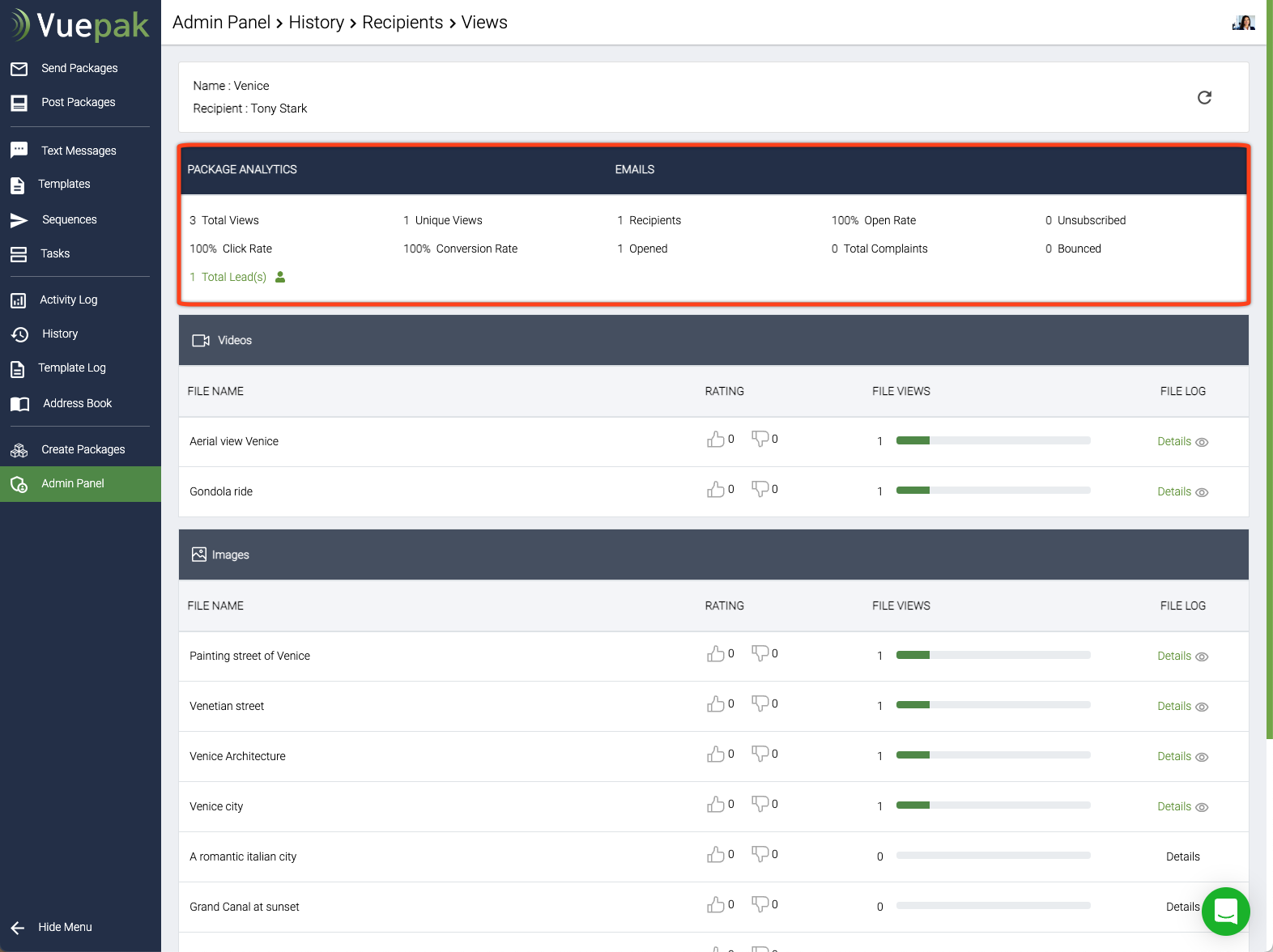Collapse the Images section header
Screen dimensions: 1273x952
coord(713,555)
